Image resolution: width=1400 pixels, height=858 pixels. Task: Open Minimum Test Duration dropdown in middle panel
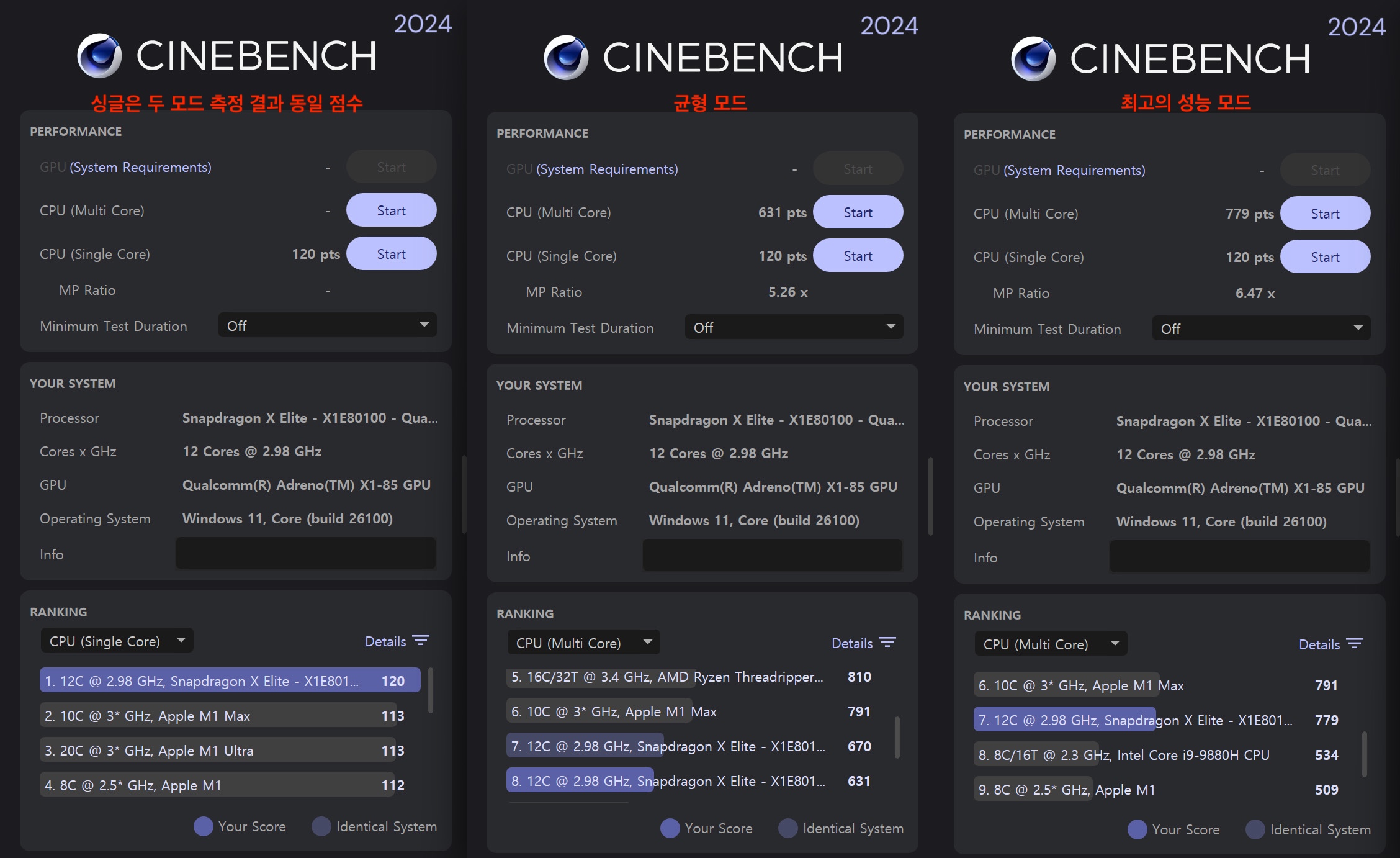tap(794, 327)
